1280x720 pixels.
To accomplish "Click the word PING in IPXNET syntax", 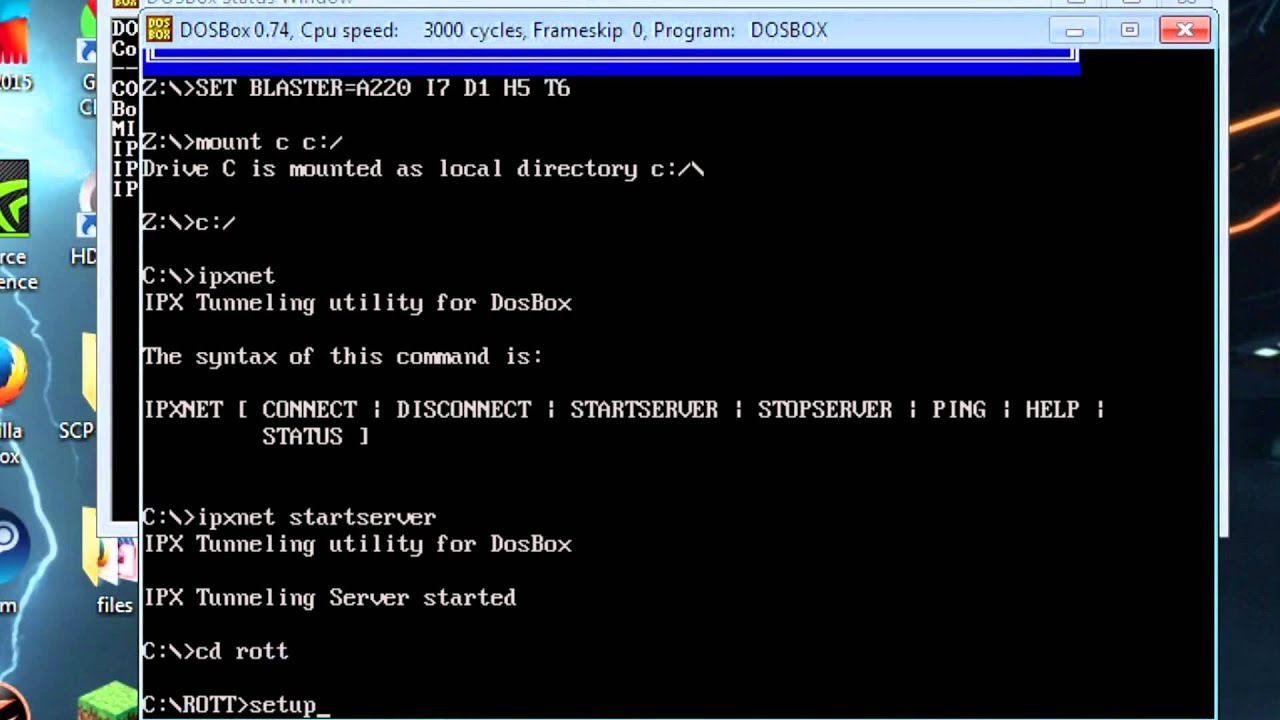I will 959,410.
